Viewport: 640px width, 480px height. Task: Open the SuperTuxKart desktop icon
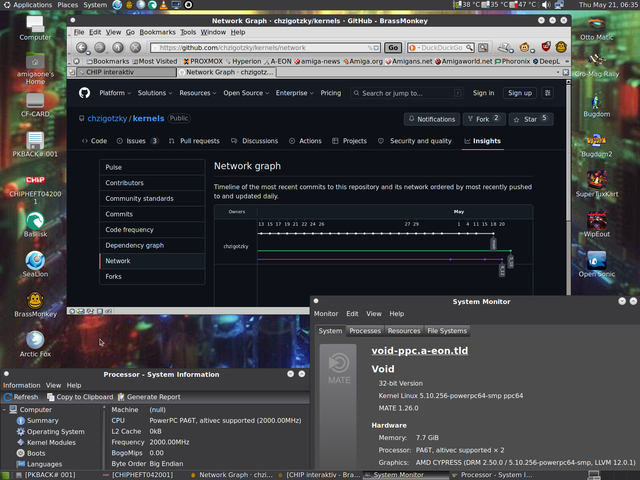(597, 184)
